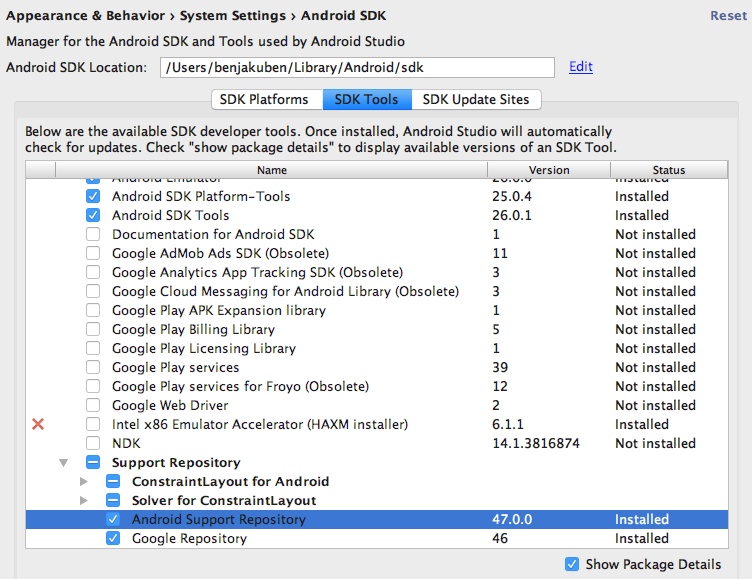Screen dimensions: 752x579
Task: Click the Google Web Driver row label
Action: [x=170, y=405]
